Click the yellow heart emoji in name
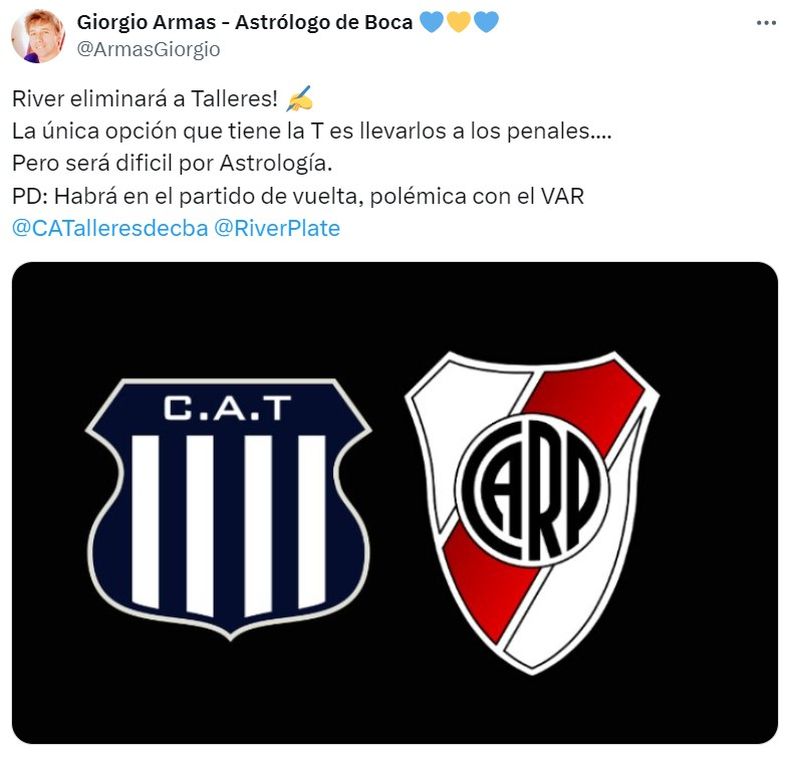This screenshot has height=757, width=790. coord(458,22)
